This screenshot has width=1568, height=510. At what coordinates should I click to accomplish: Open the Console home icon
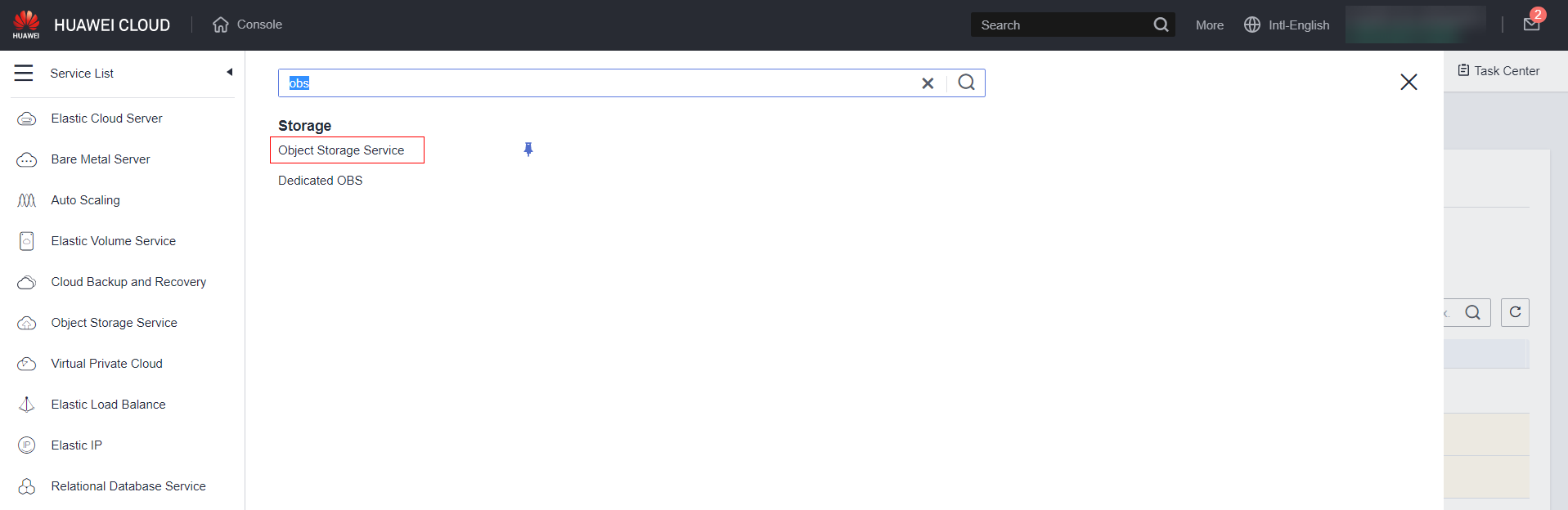pos(221,25)
